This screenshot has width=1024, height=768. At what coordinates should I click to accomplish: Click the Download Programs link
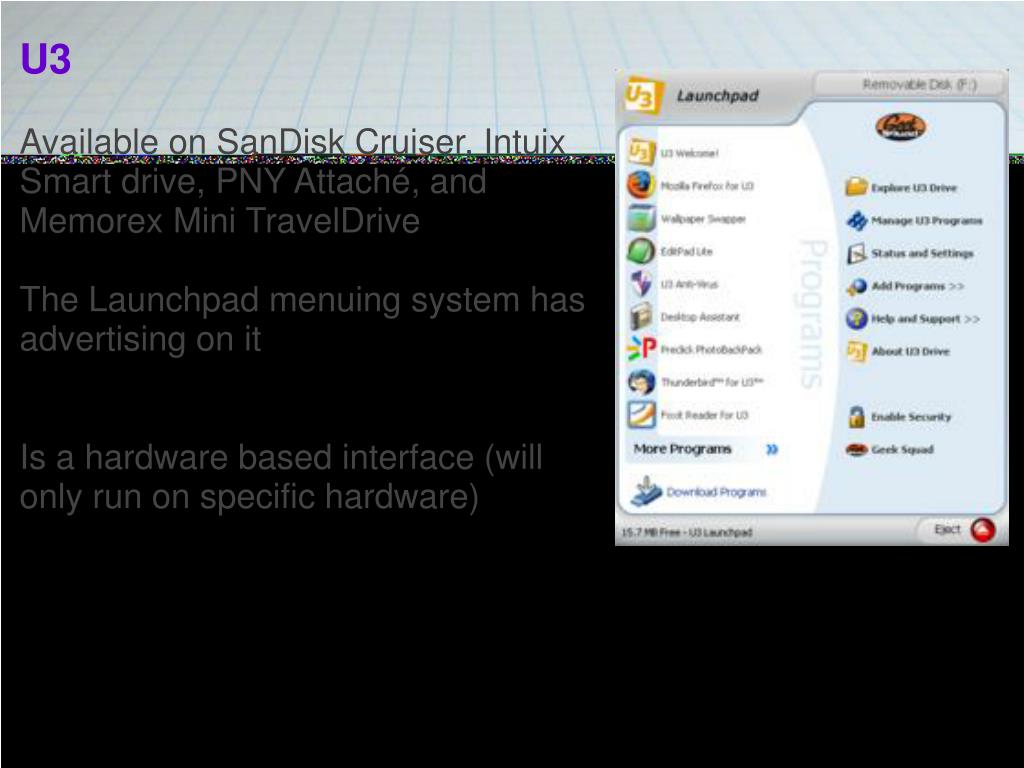pos(716,492)
